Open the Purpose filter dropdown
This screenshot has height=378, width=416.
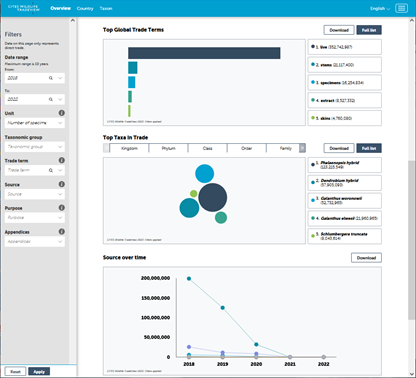(35, 217)
